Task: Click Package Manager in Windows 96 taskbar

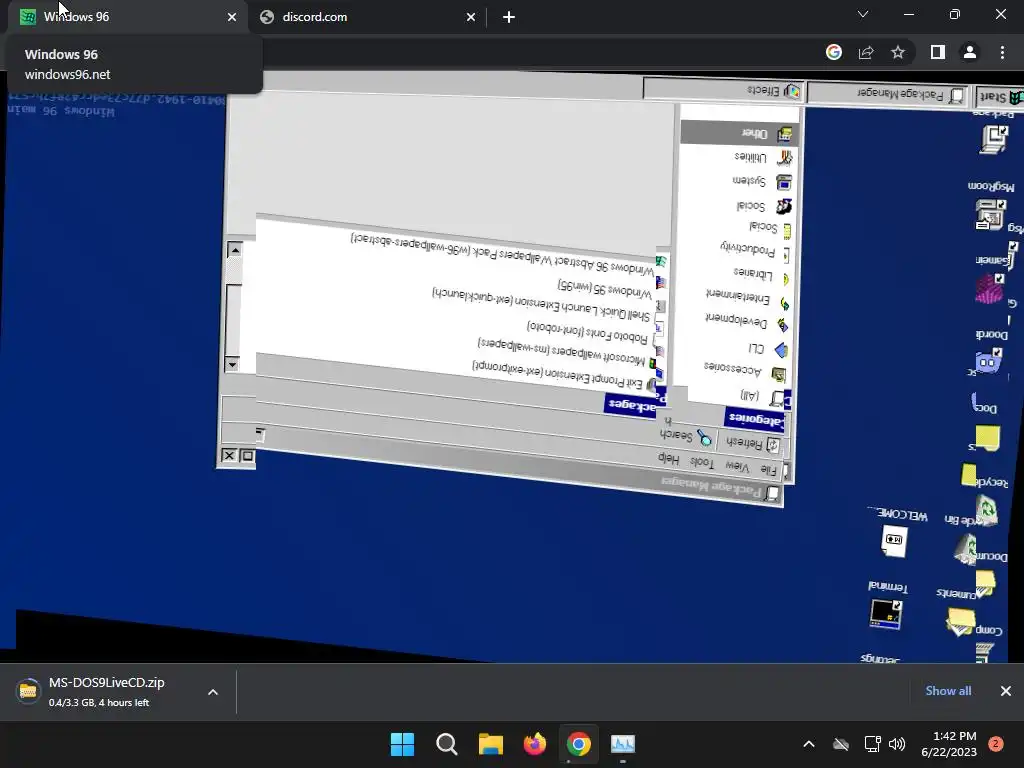Action: [888, 94]
